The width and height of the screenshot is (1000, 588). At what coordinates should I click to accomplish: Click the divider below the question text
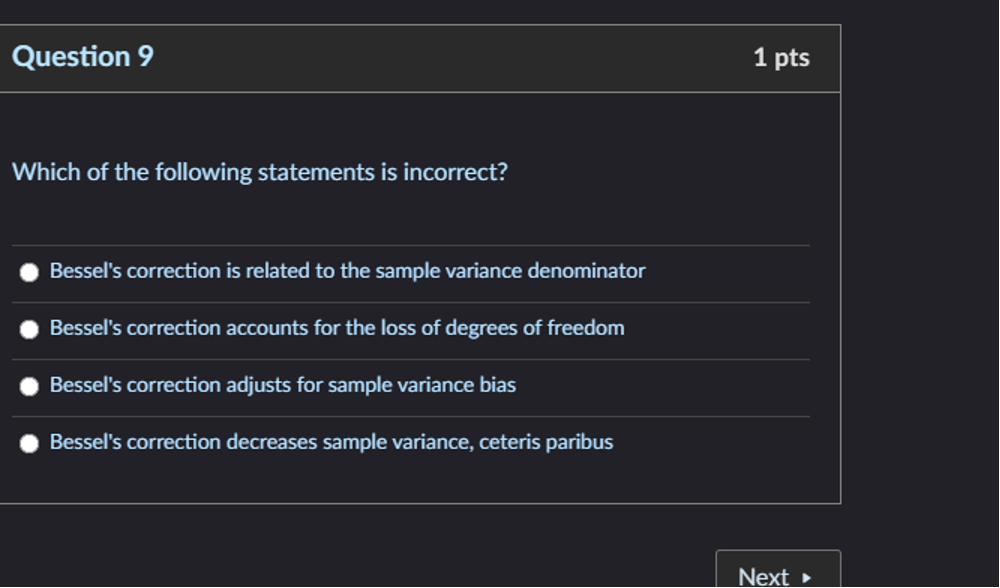pyautogui.click(x=410, y=243)
